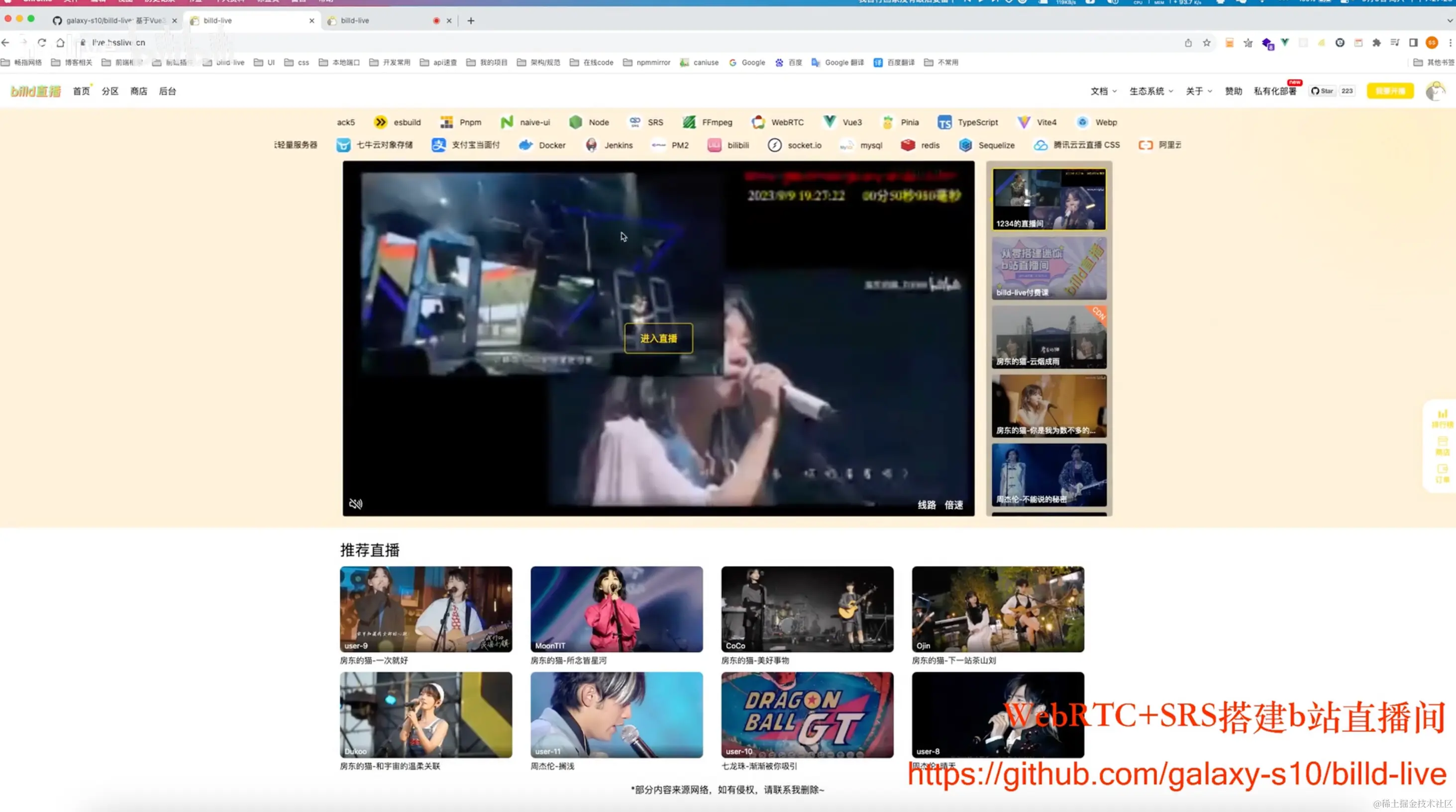The width and height of the screenshot is (1456, 812).
Task: Open the npmmirror bookmark folder
Action: 646,62
